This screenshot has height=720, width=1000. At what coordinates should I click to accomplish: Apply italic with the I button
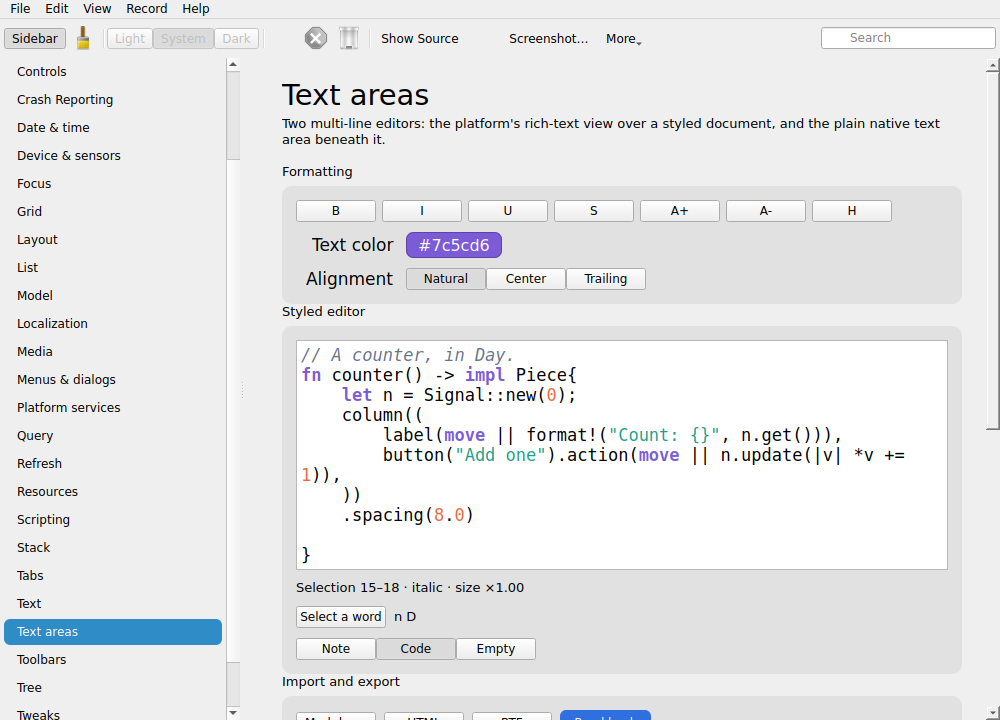click(x=422, y=211)
